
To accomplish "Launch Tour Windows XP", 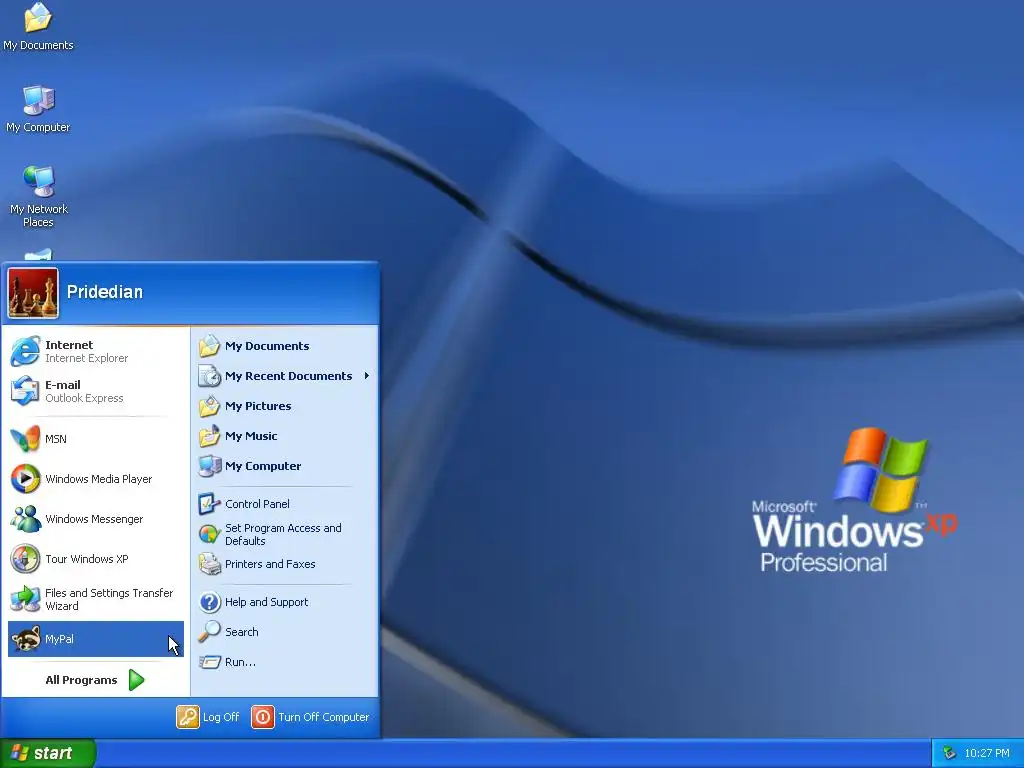I will tap(95, 559).
